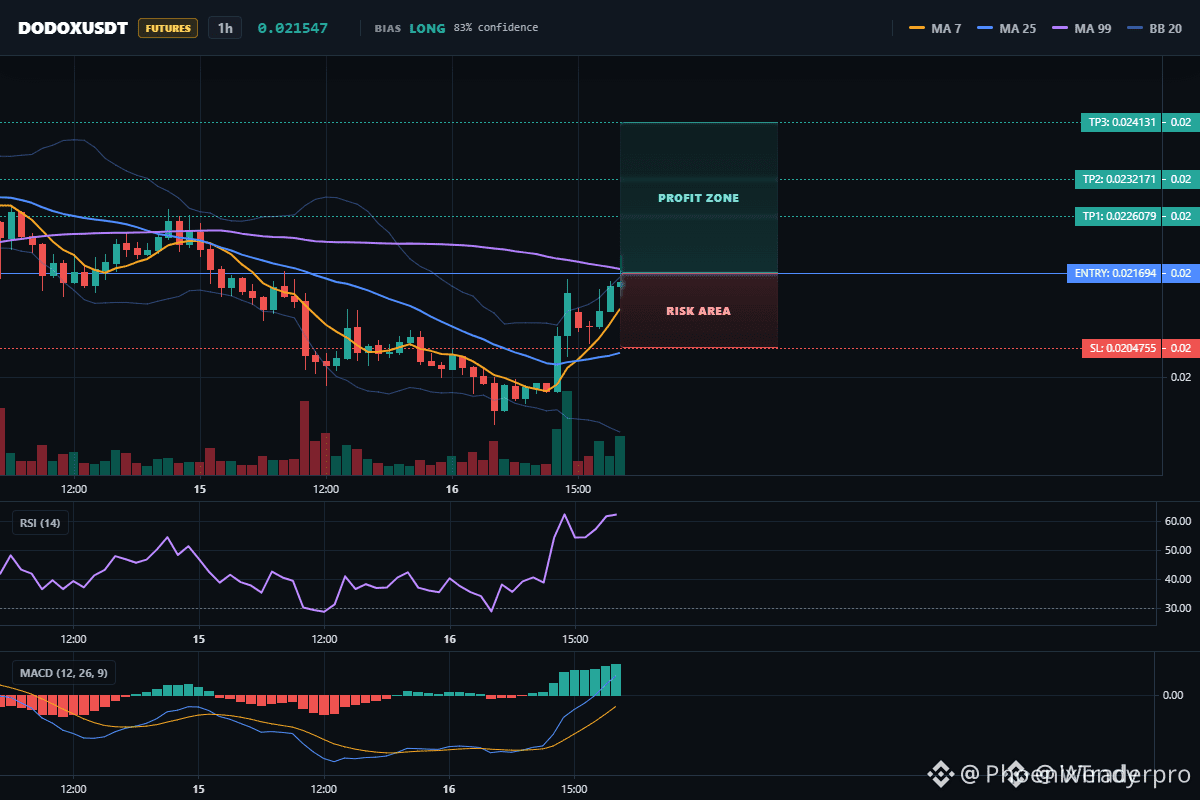Click the TP3: 0.024131 price label
The height and width of the screenshot is (800, 1200).
tap(1121, 123)
